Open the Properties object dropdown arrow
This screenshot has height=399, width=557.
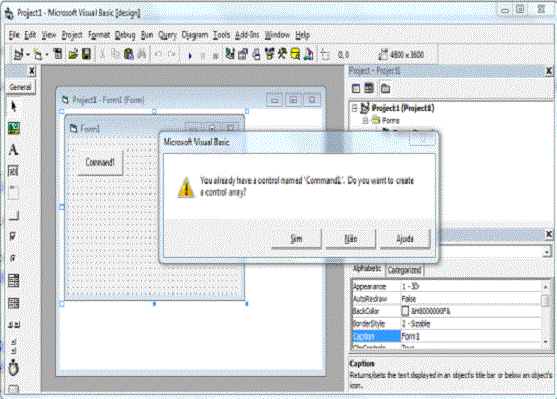pyautogui.click(x=547, y=252)
